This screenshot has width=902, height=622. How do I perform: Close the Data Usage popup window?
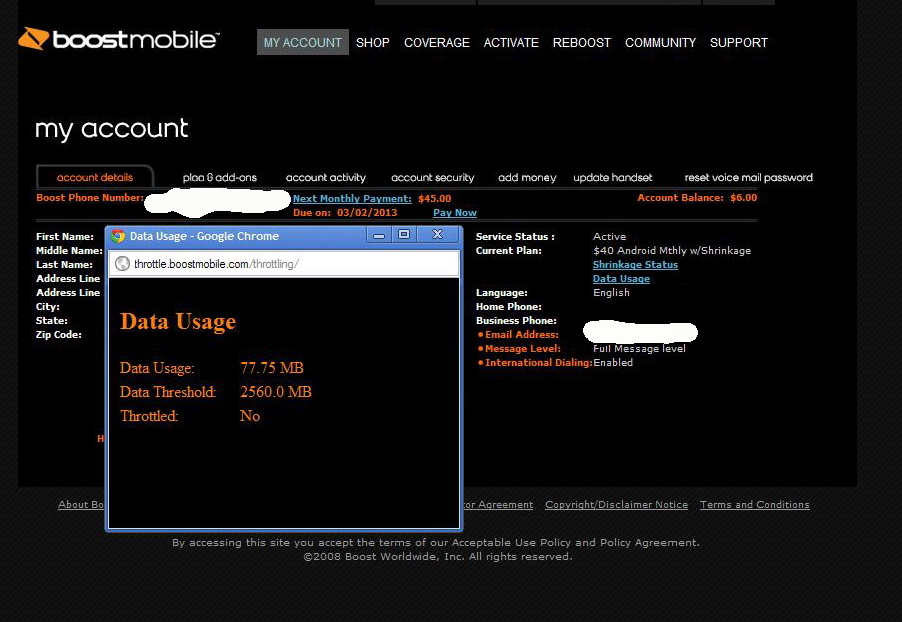pyautogui.click(x=437, y=235)
